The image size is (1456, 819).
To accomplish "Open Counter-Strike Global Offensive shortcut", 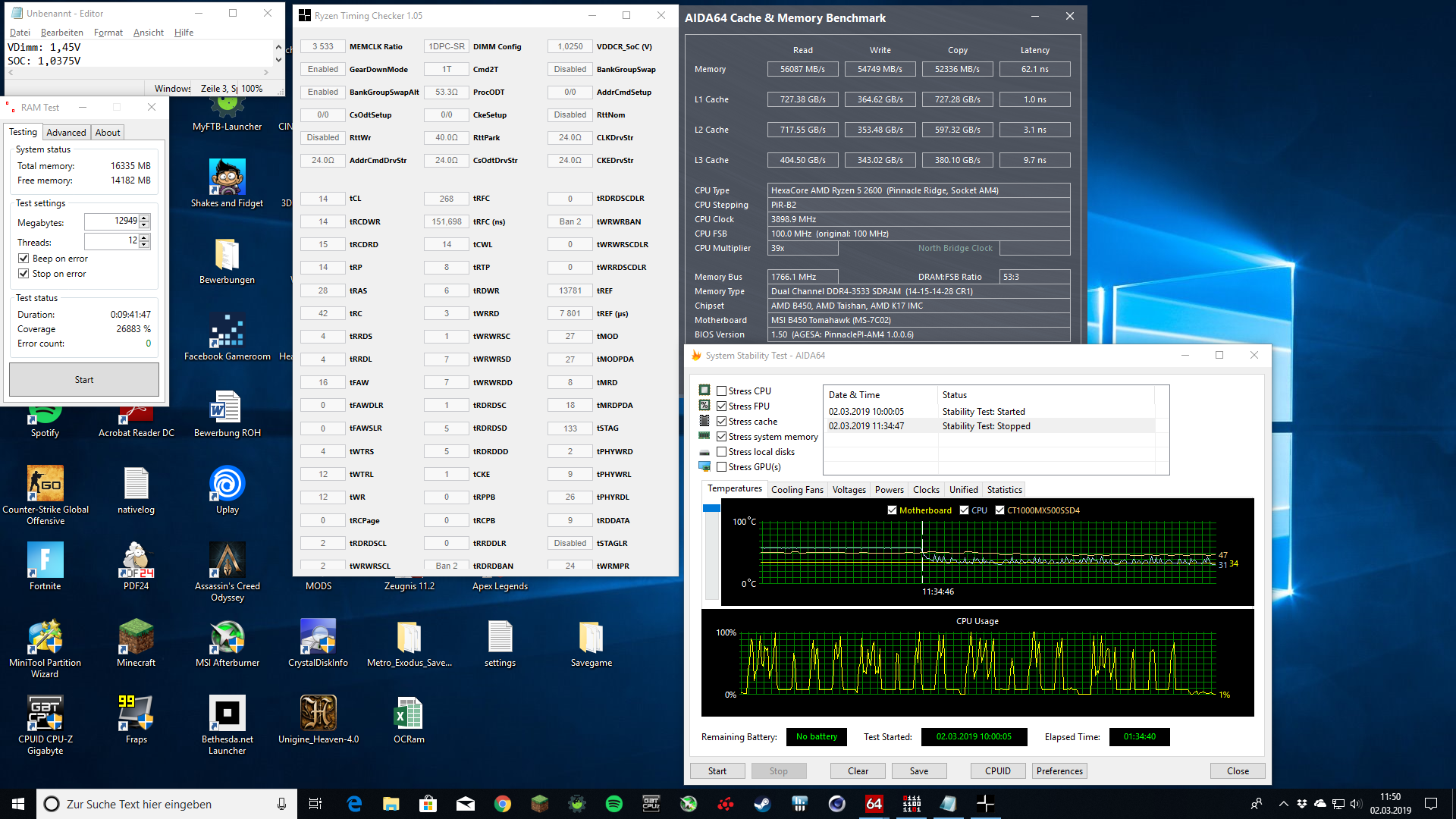I will pos(45,494).
